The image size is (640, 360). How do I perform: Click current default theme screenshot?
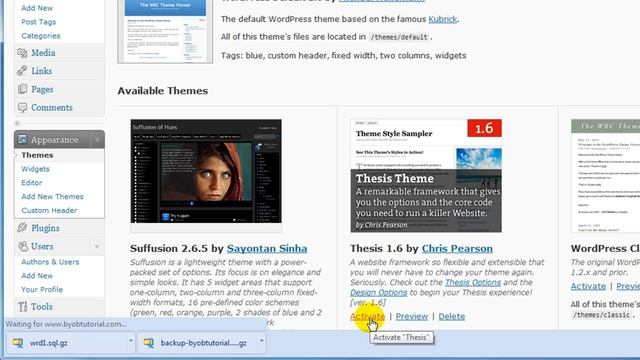point(165,31)
